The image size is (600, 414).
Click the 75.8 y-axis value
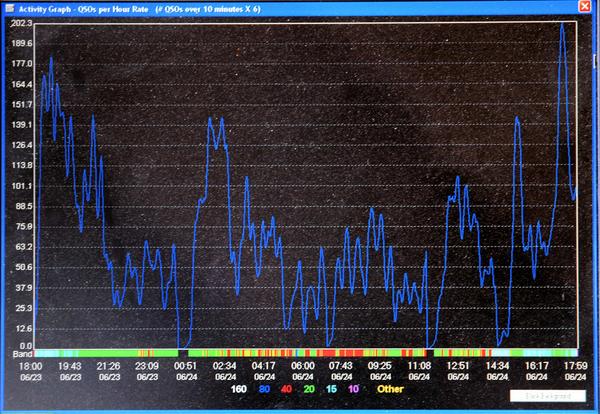tap(23, 227)
